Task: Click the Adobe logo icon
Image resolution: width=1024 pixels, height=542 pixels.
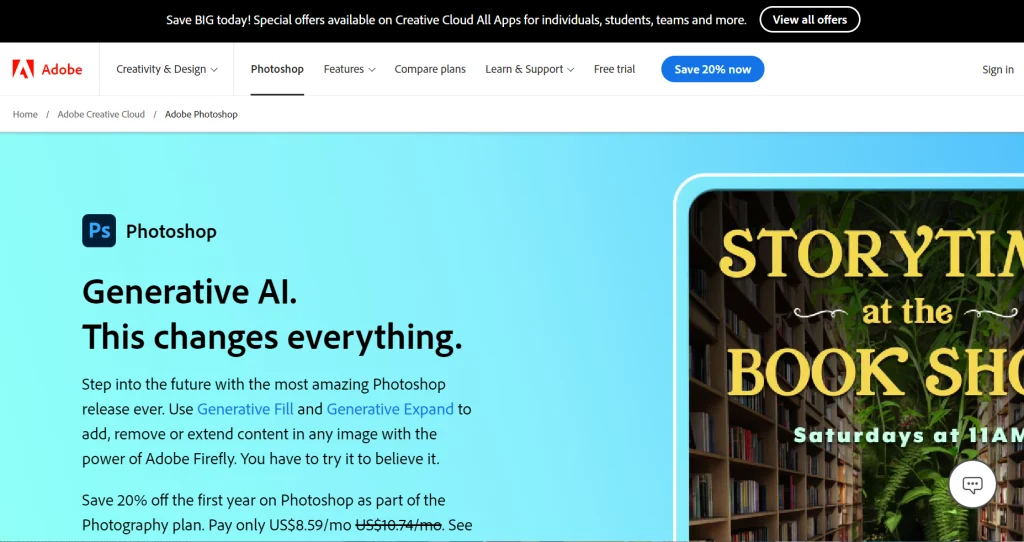Action: coord(23,69)
